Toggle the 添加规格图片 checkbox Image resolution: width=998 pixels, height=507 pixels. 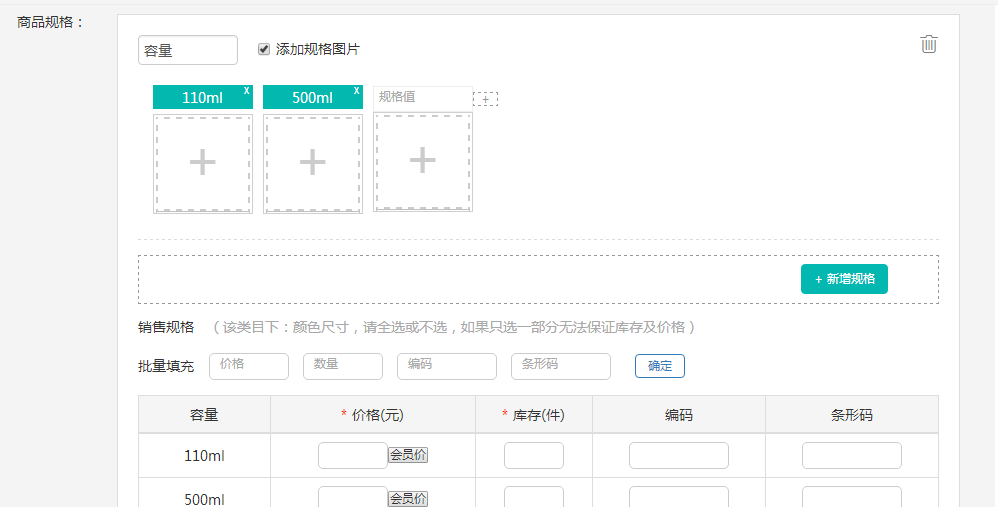point(264,49)
